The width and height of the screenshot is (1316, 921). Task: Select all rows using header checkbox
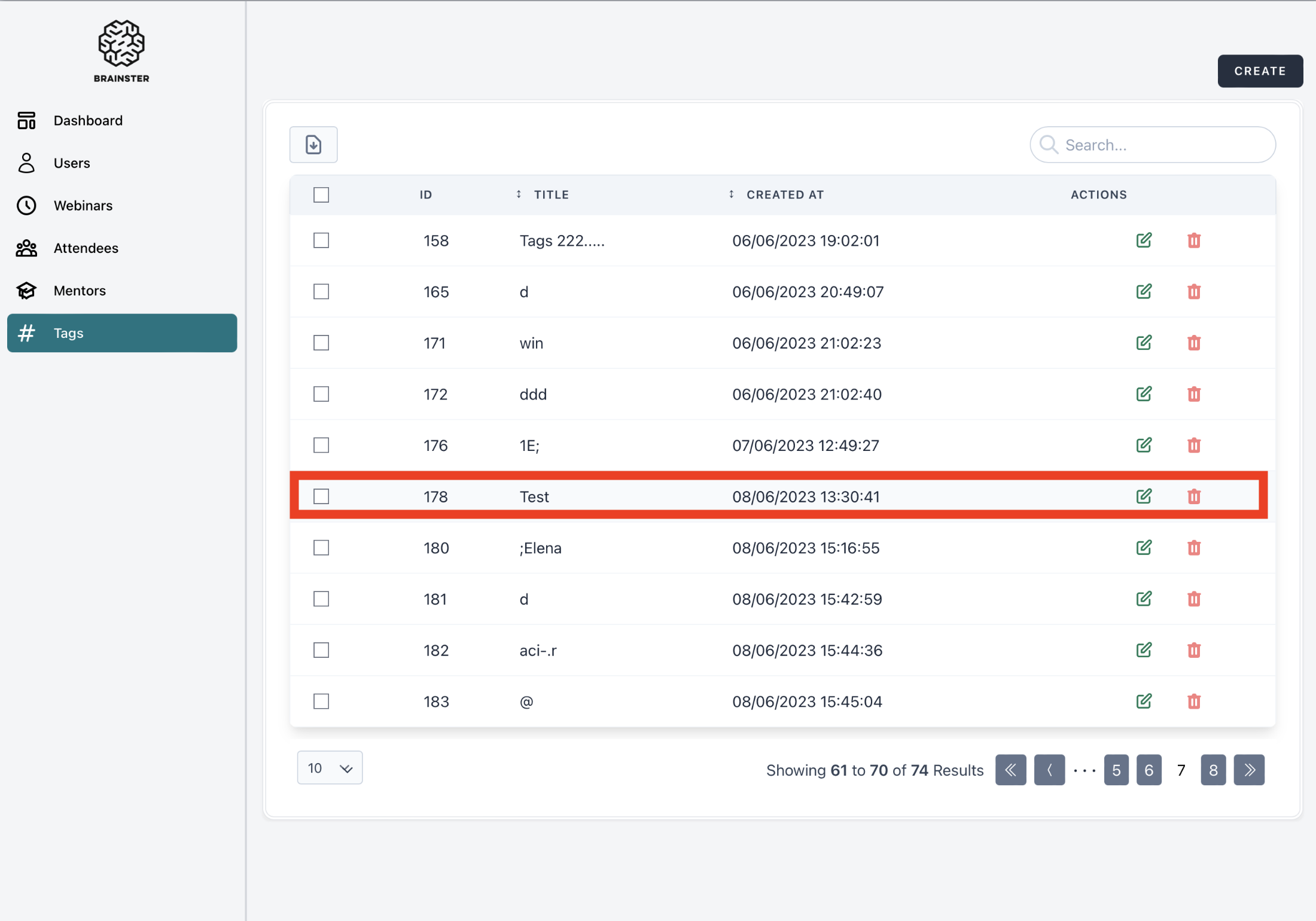(x=321, y=195)
